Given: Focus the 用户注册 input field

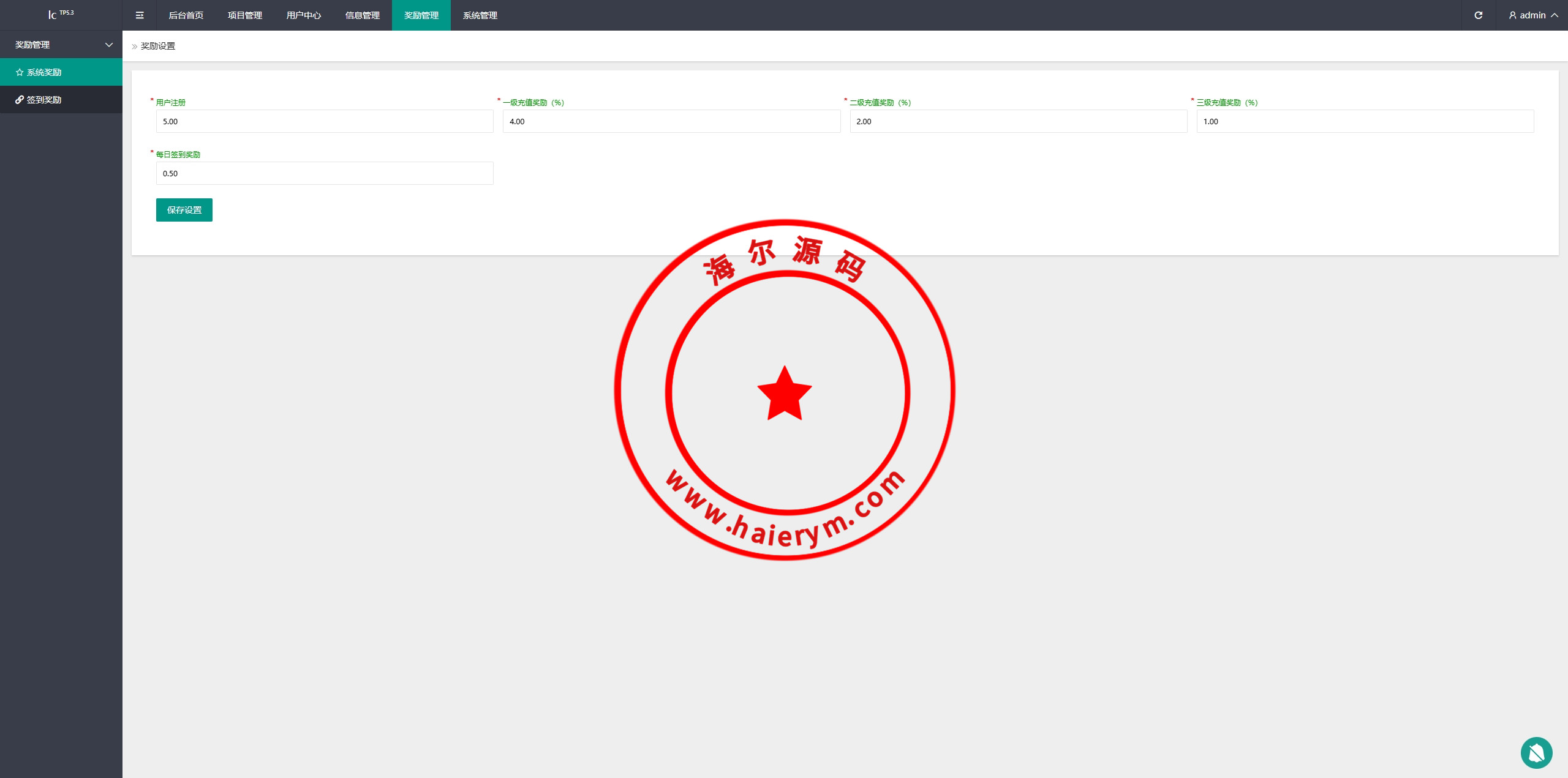Looking at the screenshot, I should click(325, 121).
